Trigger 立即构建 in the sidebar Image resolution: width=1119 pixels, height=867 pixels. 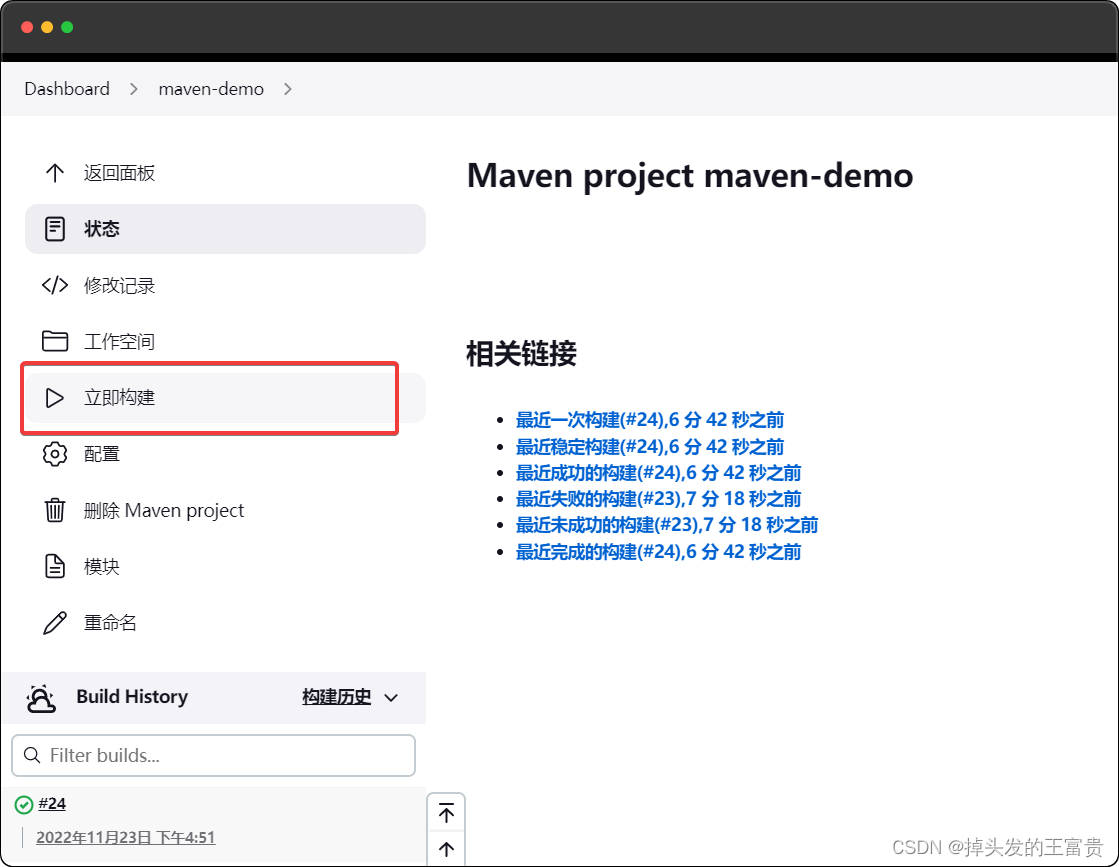coord(226,397)
